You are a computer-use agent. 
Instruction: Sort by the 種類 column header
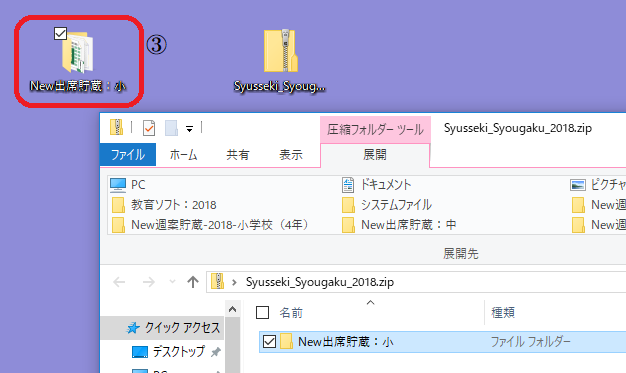[x=503, y=312]
